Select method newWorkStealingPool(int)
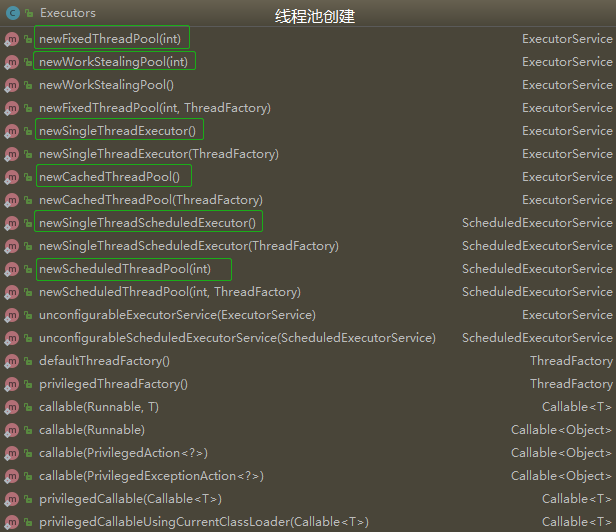This screenshot has width=616, height=532. pyautogui.click(x=114, y=62)
